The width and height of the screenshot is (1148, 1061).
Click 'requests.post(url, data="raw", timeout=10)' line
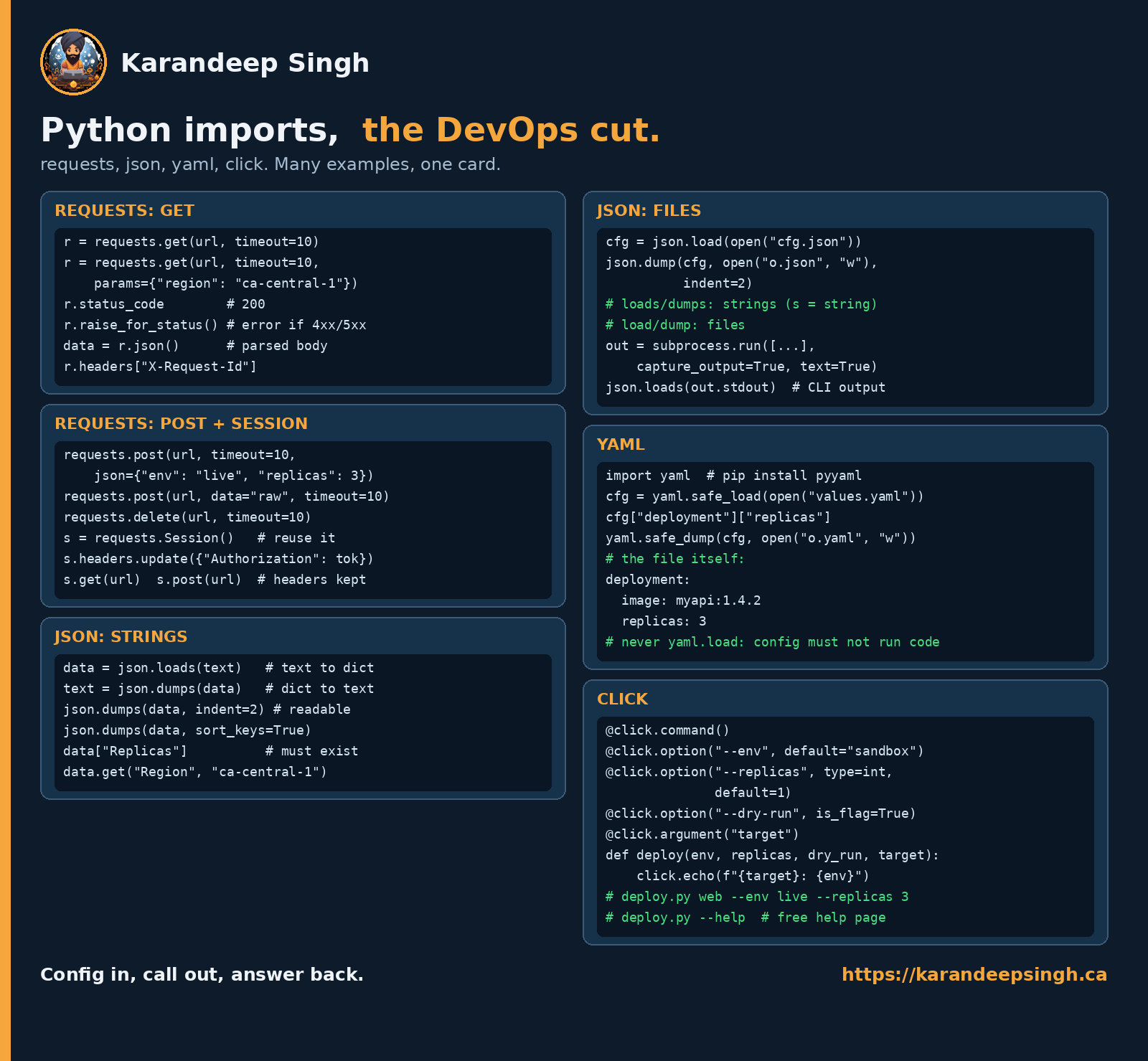[x=226, y=496]
